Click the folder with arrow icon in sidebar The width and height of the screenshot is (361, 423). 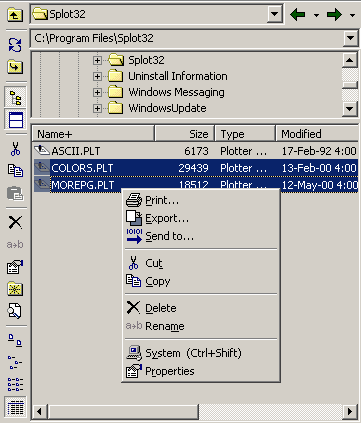(15, 67)
